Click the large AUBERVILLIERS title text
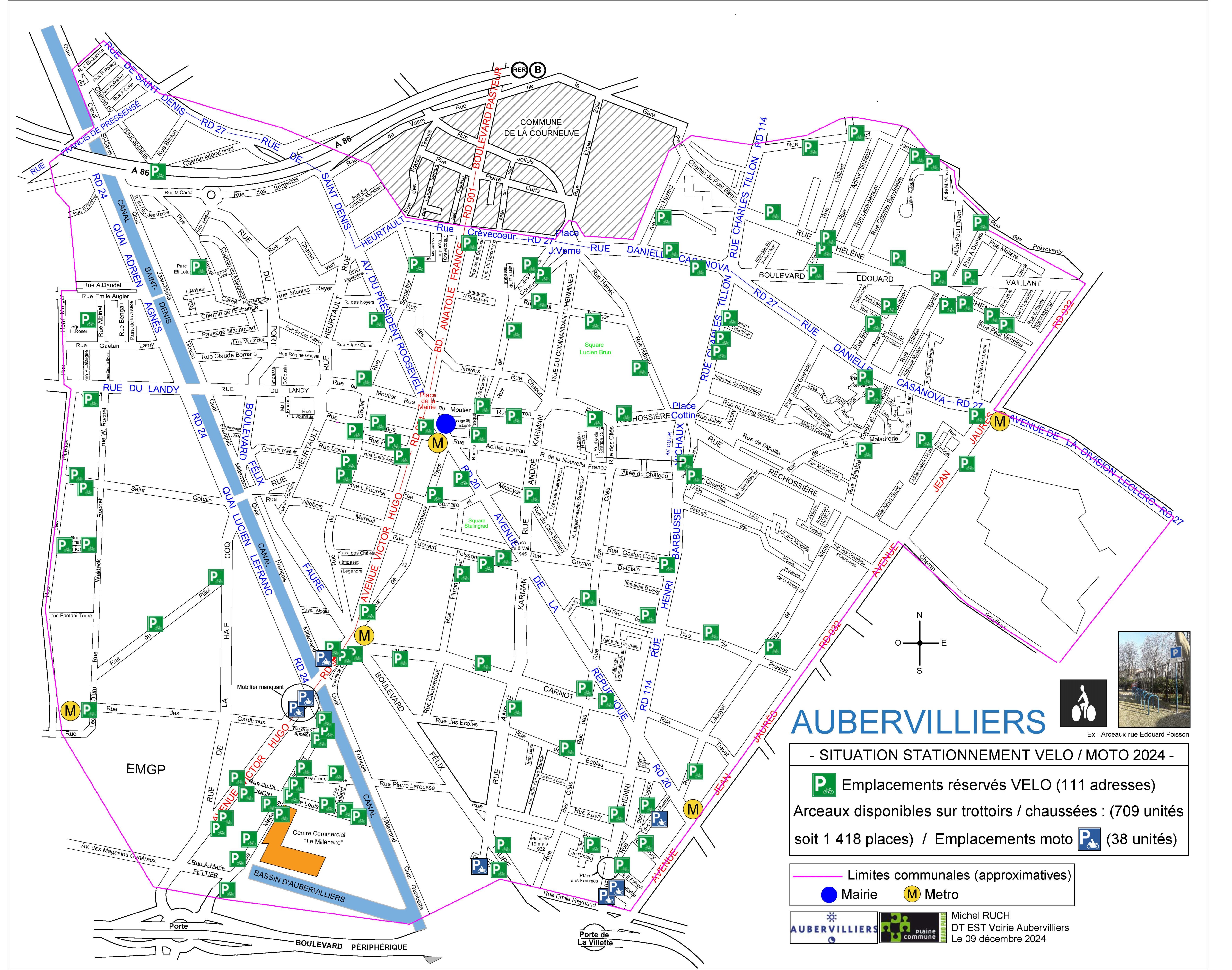 [918, 722]
